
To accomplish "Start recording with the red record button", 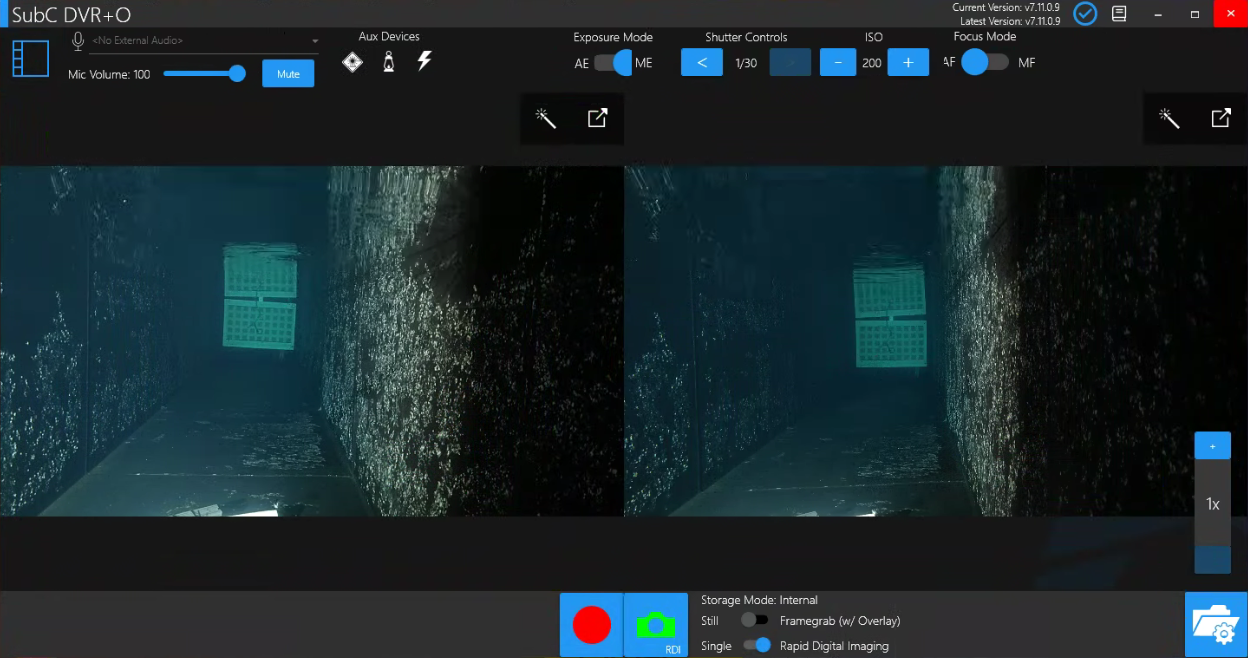I will click(x=591, y=625).
